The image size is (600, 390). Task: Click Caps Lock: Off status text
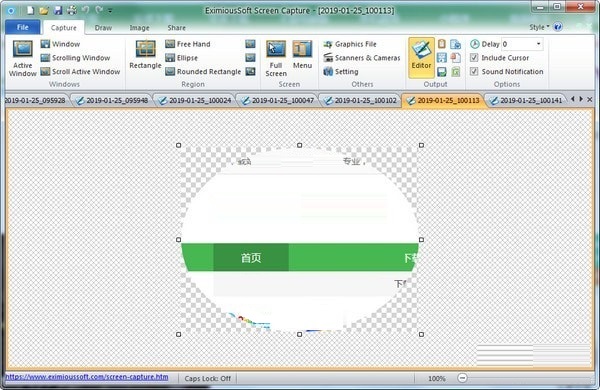tap(208, 379)
